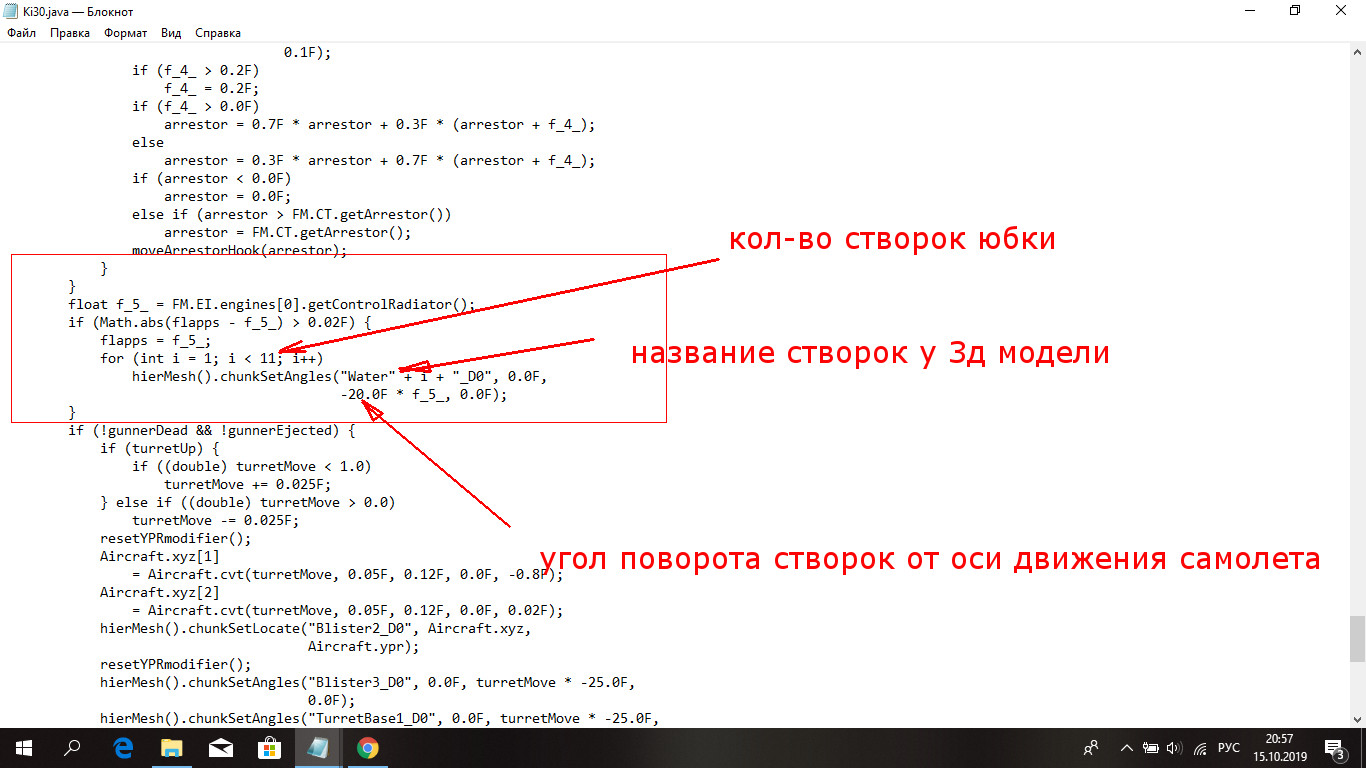
Task: Click the scrollbar up arrow
Action: click(1357, 51)
